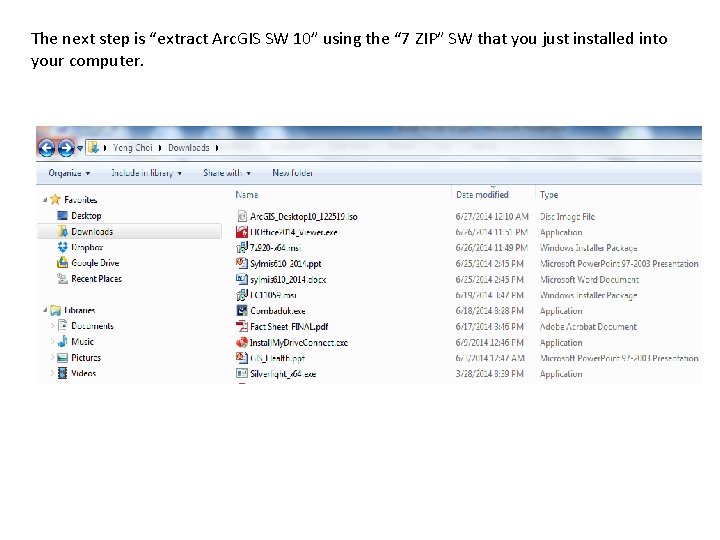Expand the Documents library

coord(52,326)
